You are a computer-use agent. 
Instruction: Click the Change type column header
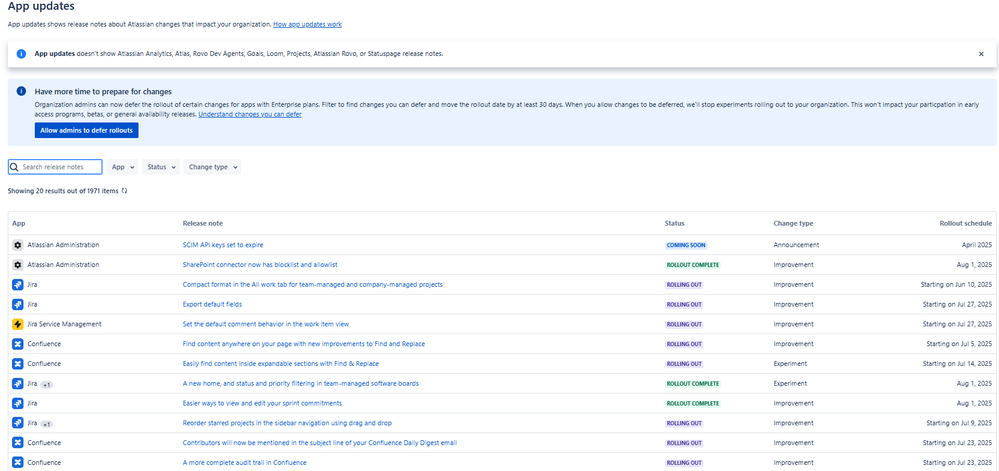coord(793,223)
